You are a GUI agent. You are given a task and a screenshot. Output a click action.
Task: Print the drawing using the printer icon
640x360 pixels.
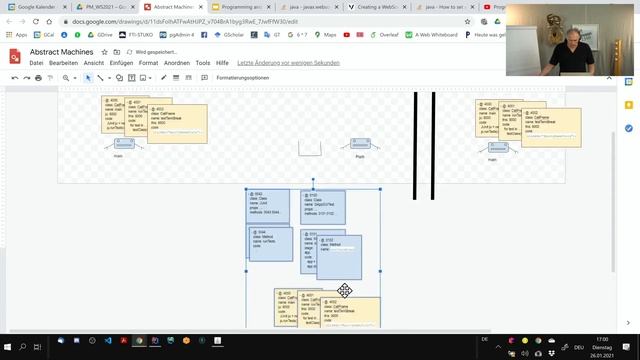tap(38, 78)
